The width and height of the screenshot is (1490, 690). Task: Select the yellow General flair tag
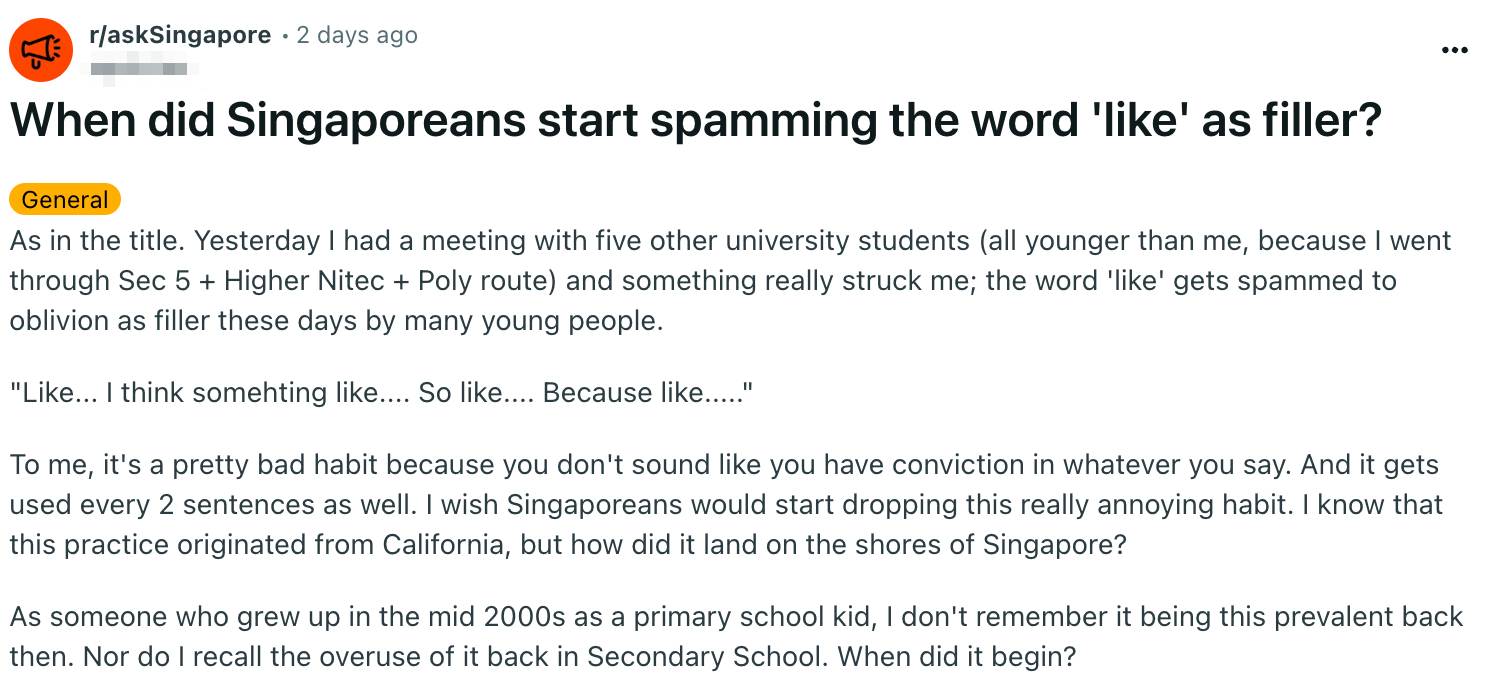pyautogui.click(x=65, y=200)
